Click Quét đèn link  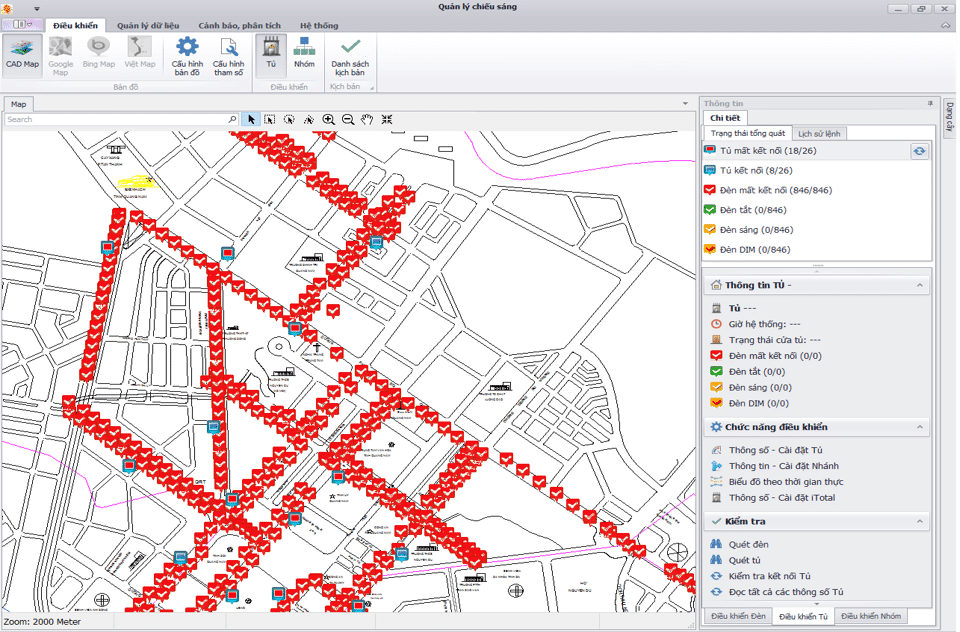(748, 544)
